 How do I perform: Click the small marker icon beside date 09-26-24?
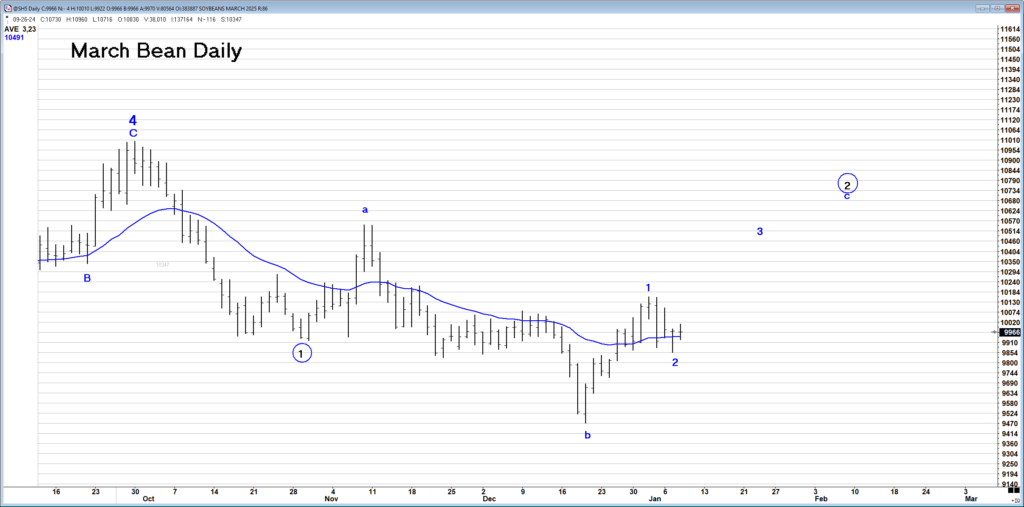coord(8,19)
